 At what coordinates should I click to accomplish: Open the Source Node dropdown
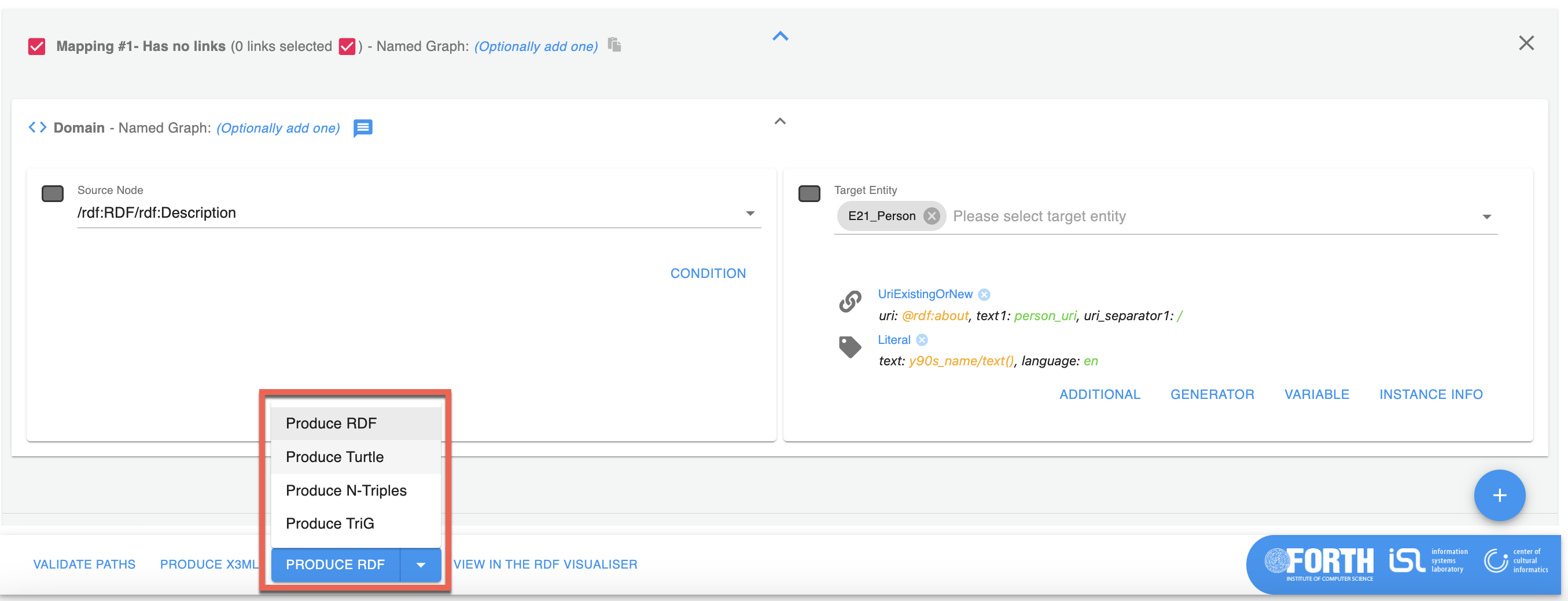pyautogui.click(x=750, y=213)
